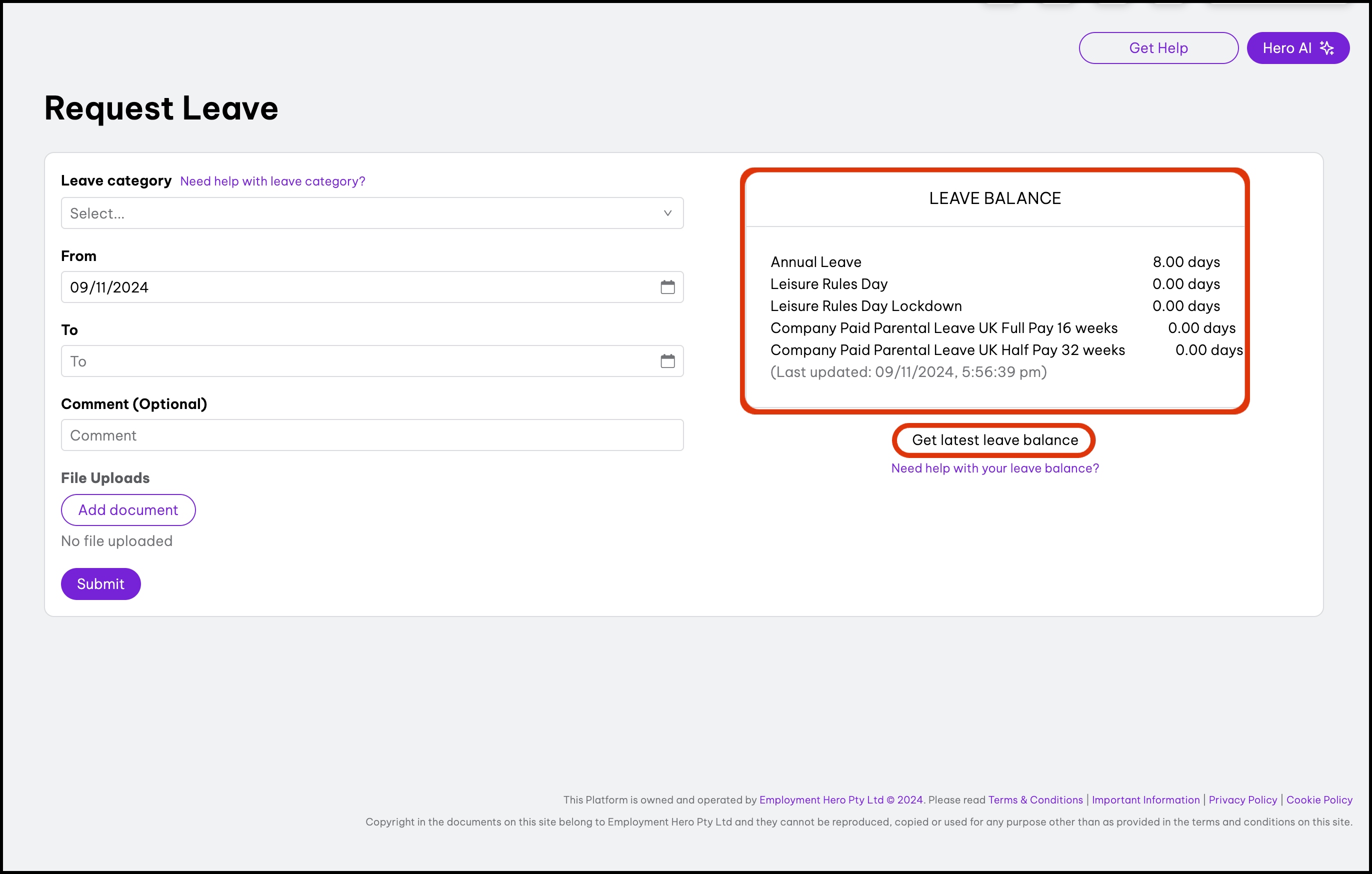
Task: Open Need help with your leave balance link
Action: point(995,468)
